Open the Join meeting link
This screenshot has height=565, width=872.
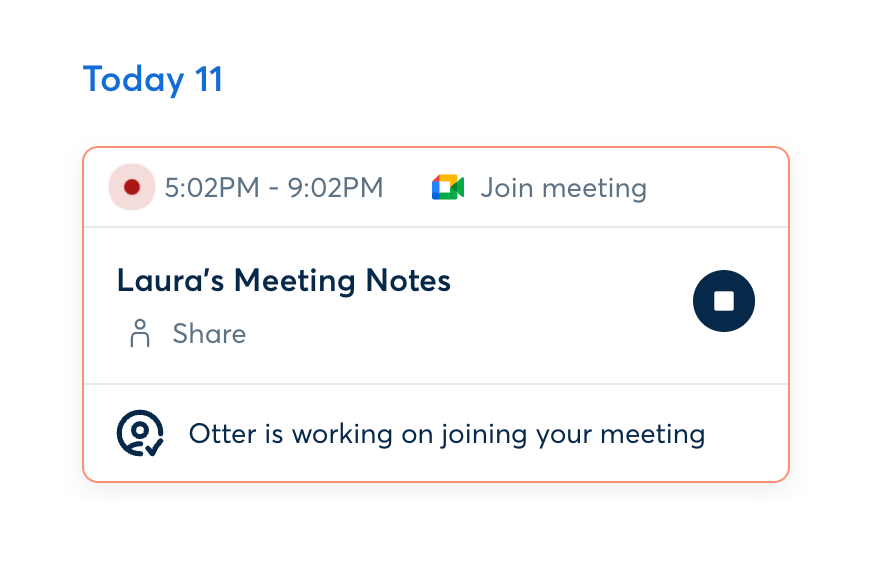(563, 187)
